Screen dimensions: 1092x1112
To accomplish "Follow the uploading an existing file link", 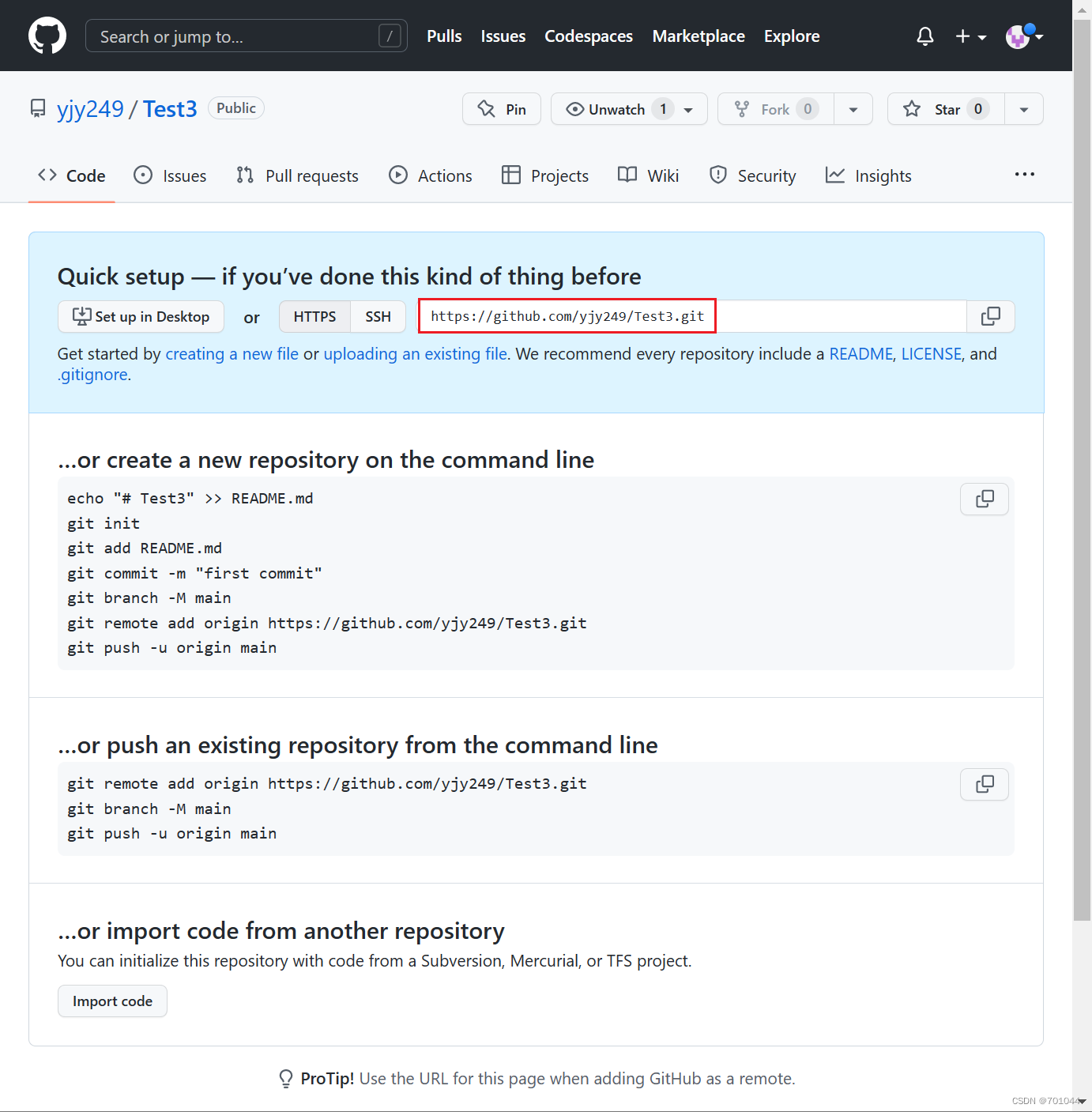I will pyautogui.click(x=416, y=354).
